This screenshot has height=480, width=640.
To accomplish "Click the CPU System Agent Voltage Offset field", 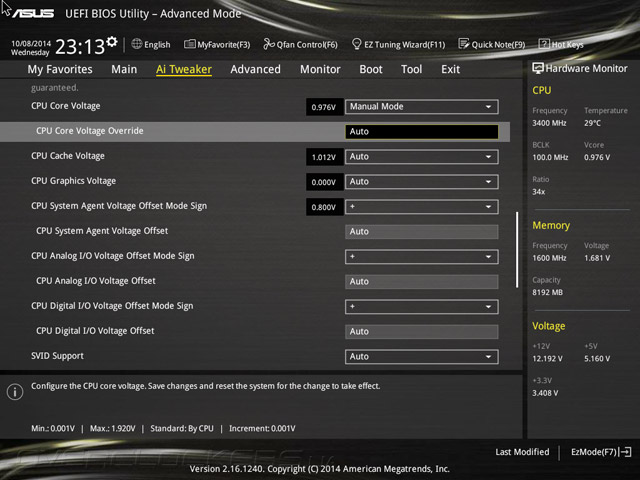I will point(422,231).
